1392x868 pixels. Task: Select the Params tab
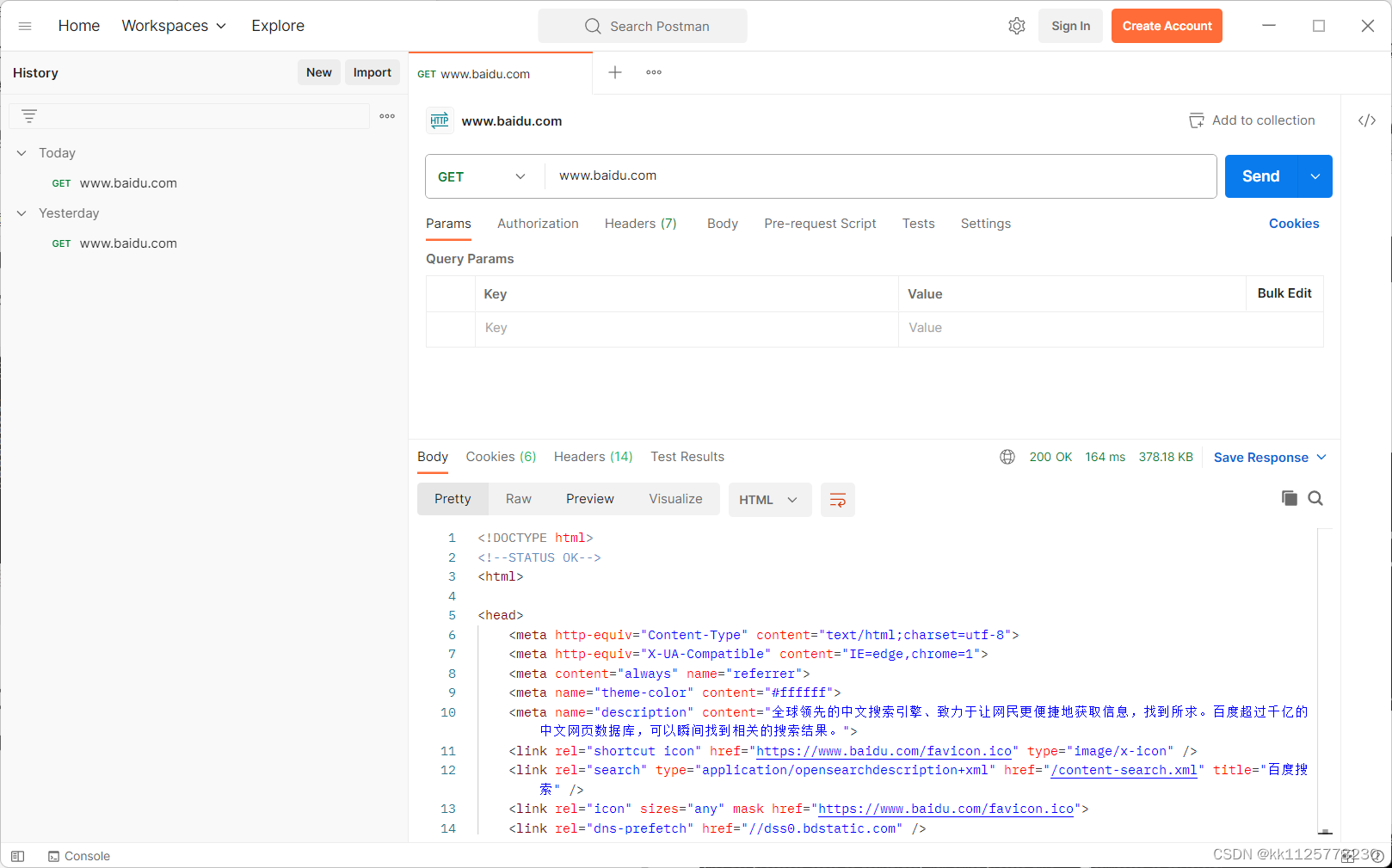pos(448,224)
